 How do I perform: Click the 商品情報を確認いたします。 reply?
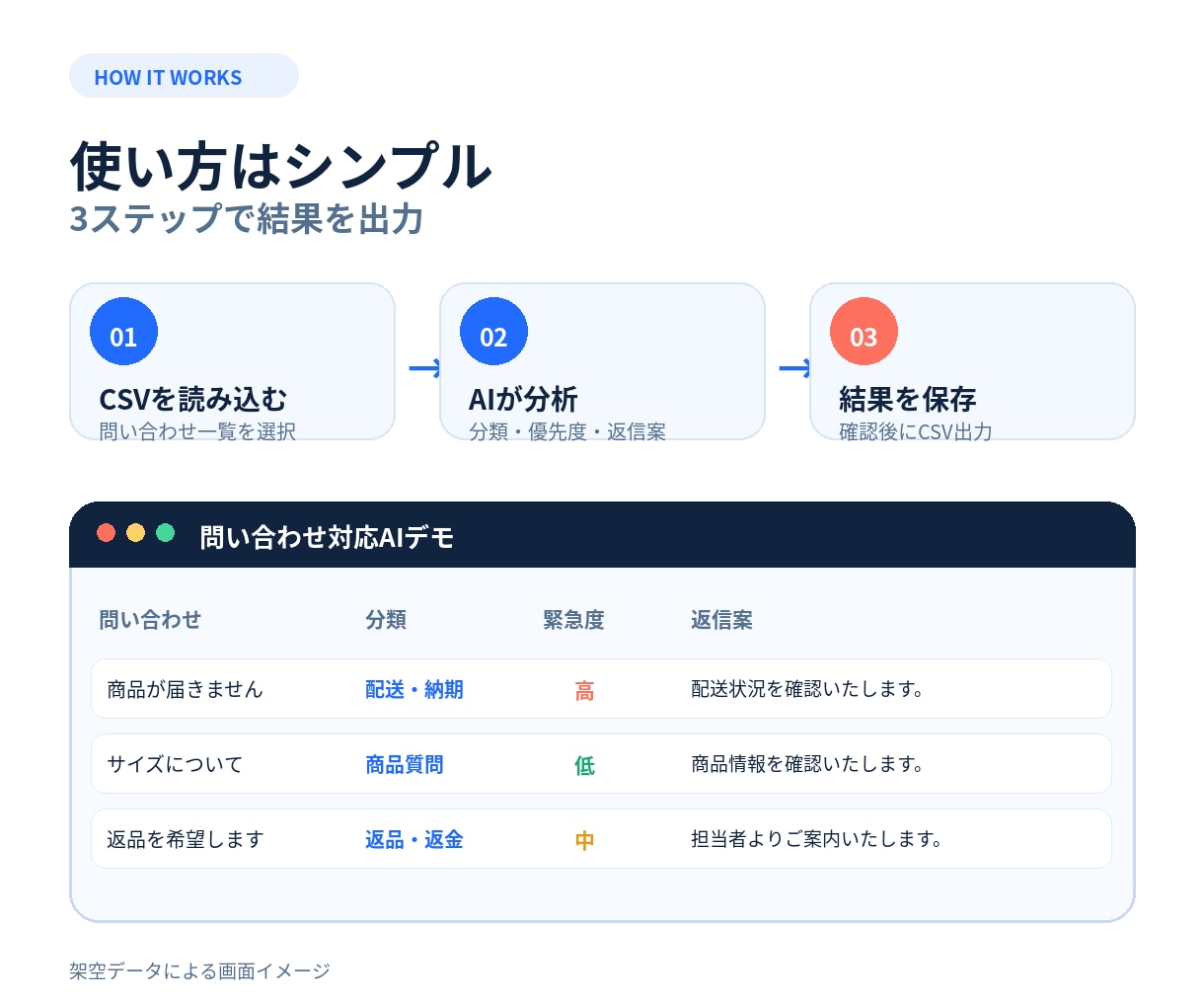pyautogui.click(x=807, y=764)
